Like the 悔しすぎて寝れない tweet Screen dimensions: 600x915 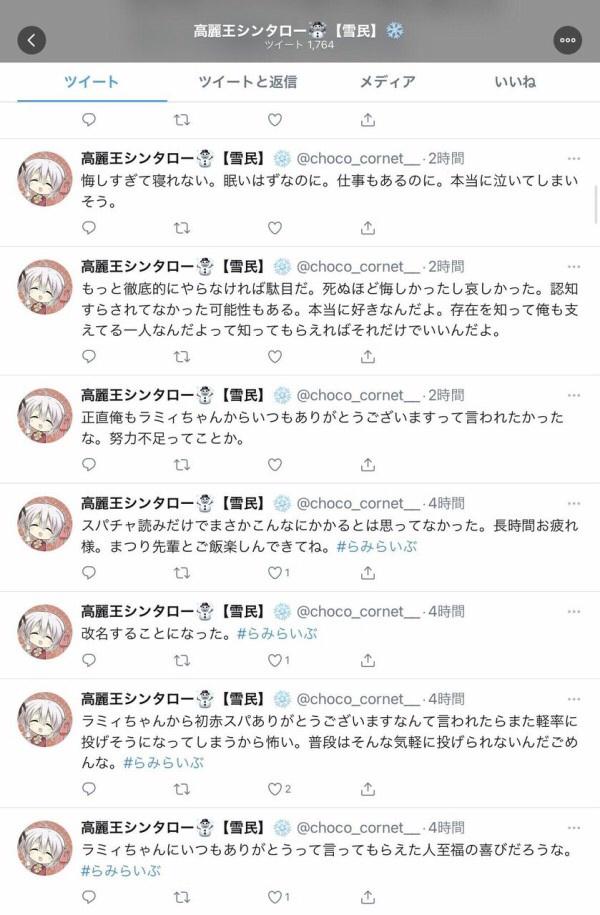pyautogui.click(x=275, y=228)
